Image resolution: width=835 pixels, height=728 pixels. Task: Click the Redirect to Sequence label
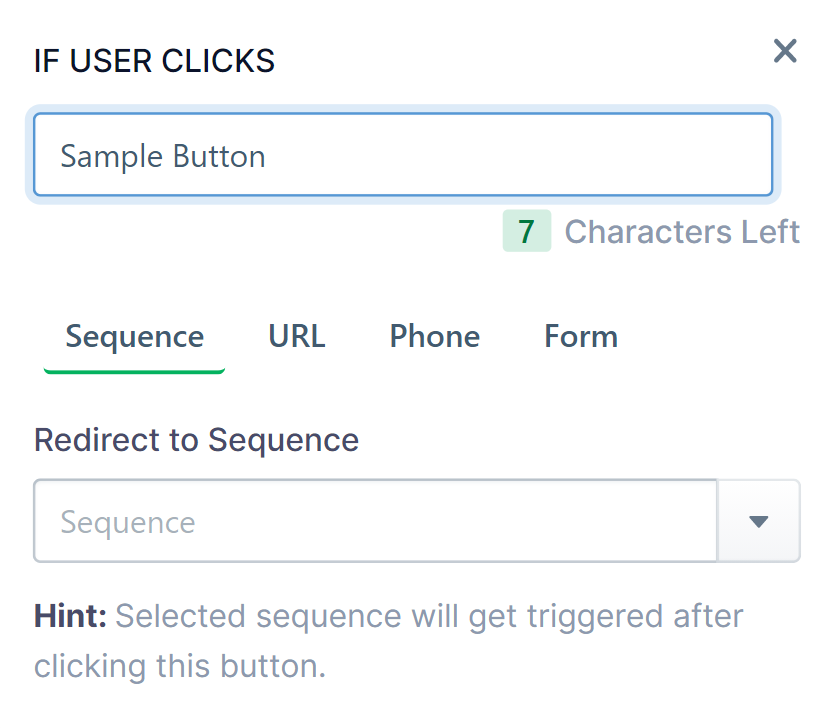pyautogui.click(x=196, y=440)
